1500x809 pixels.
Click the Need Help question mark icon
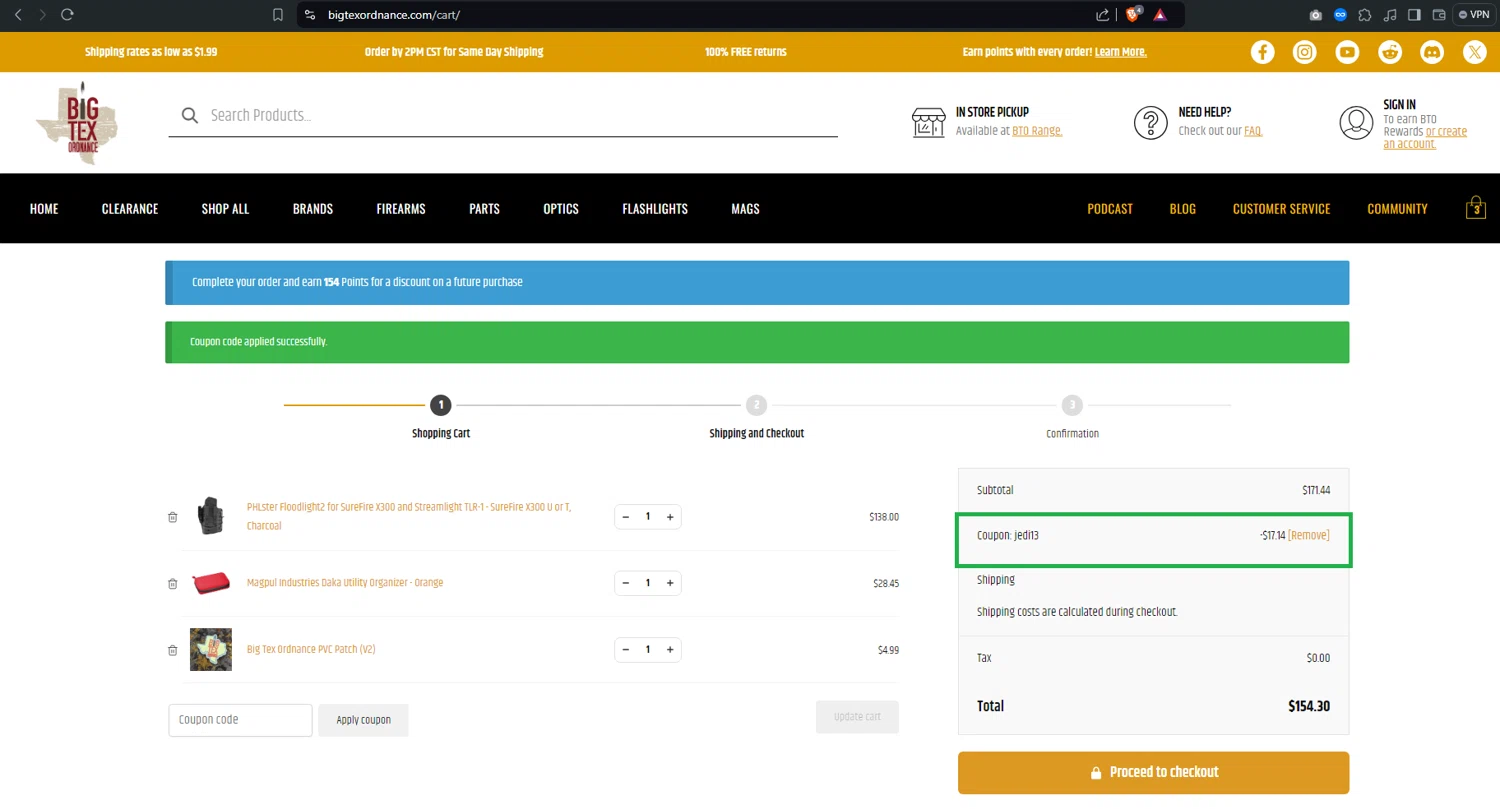(1151, 122)
